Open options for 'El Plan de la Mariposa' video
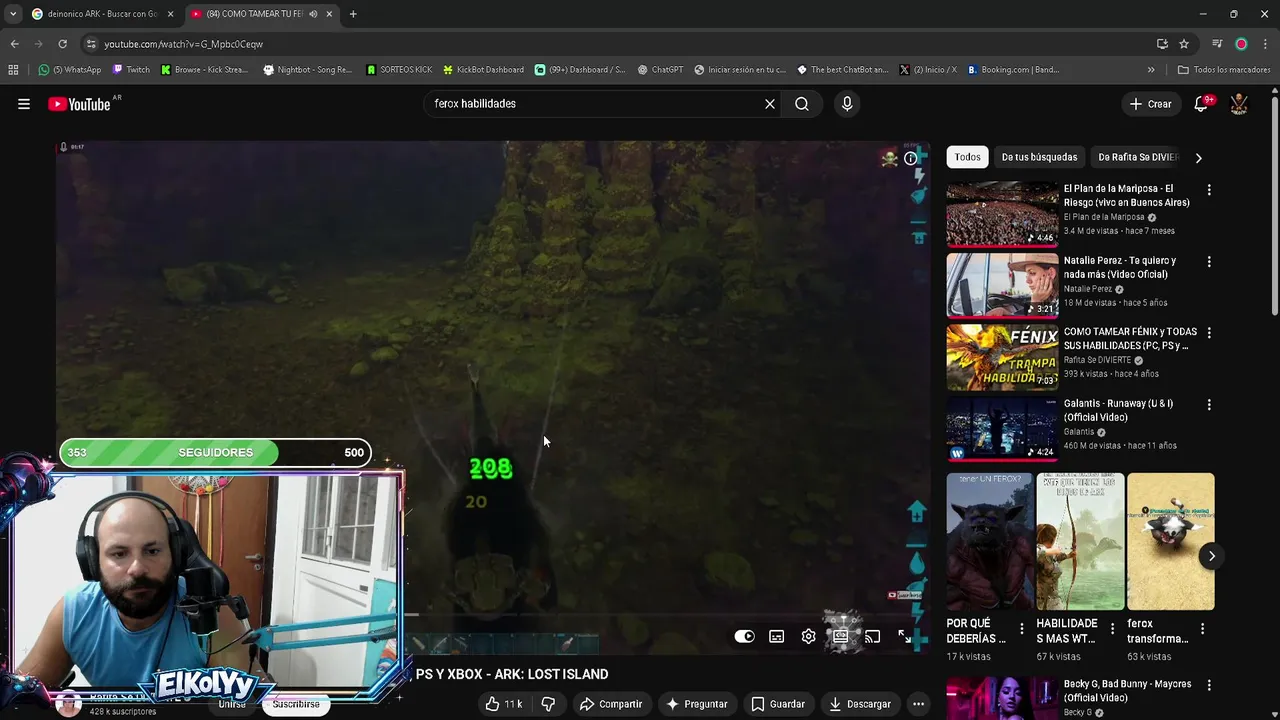 pyautogui.click(x=1209, y=190)
